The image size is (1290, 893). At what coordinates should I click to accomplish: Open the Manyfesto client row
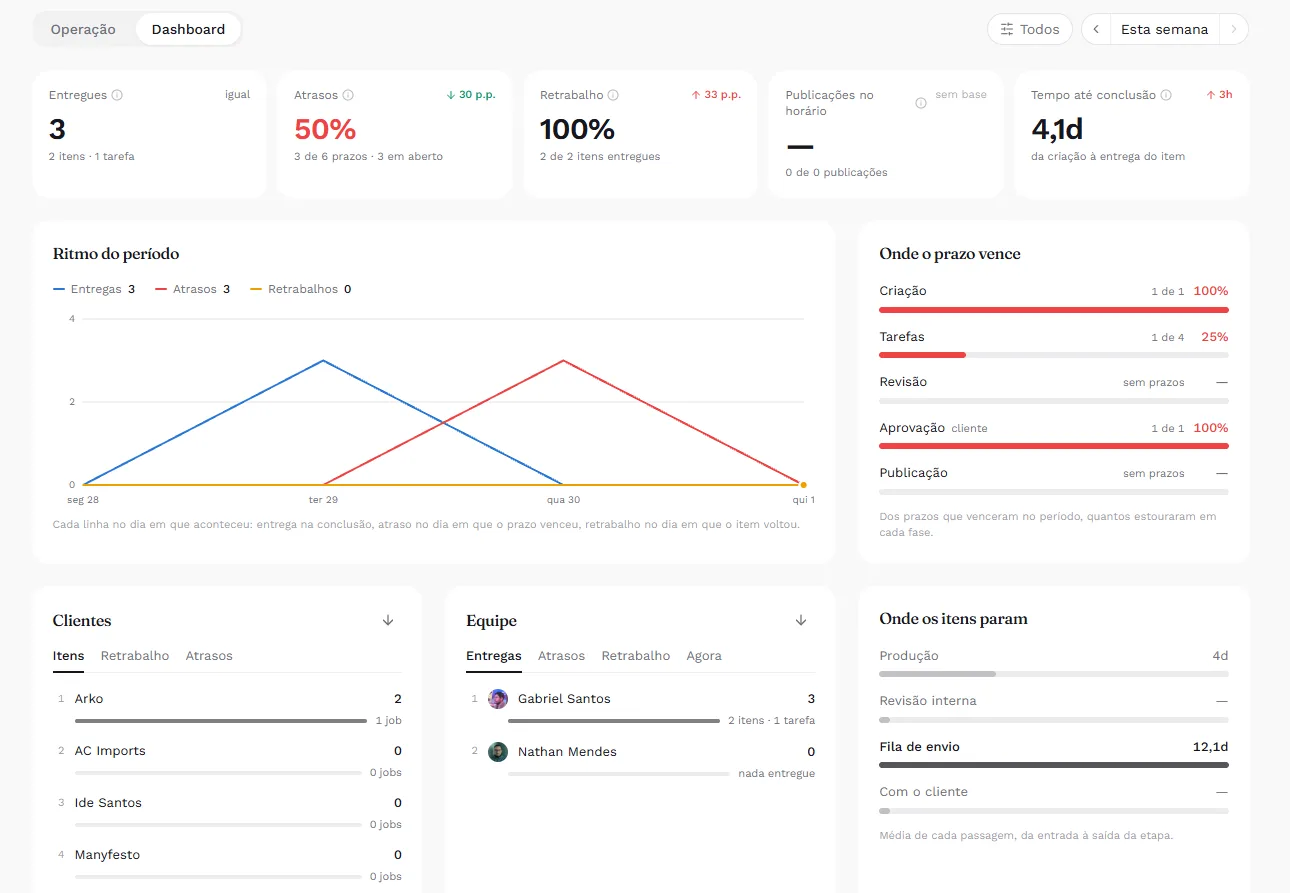click(228, 864)
